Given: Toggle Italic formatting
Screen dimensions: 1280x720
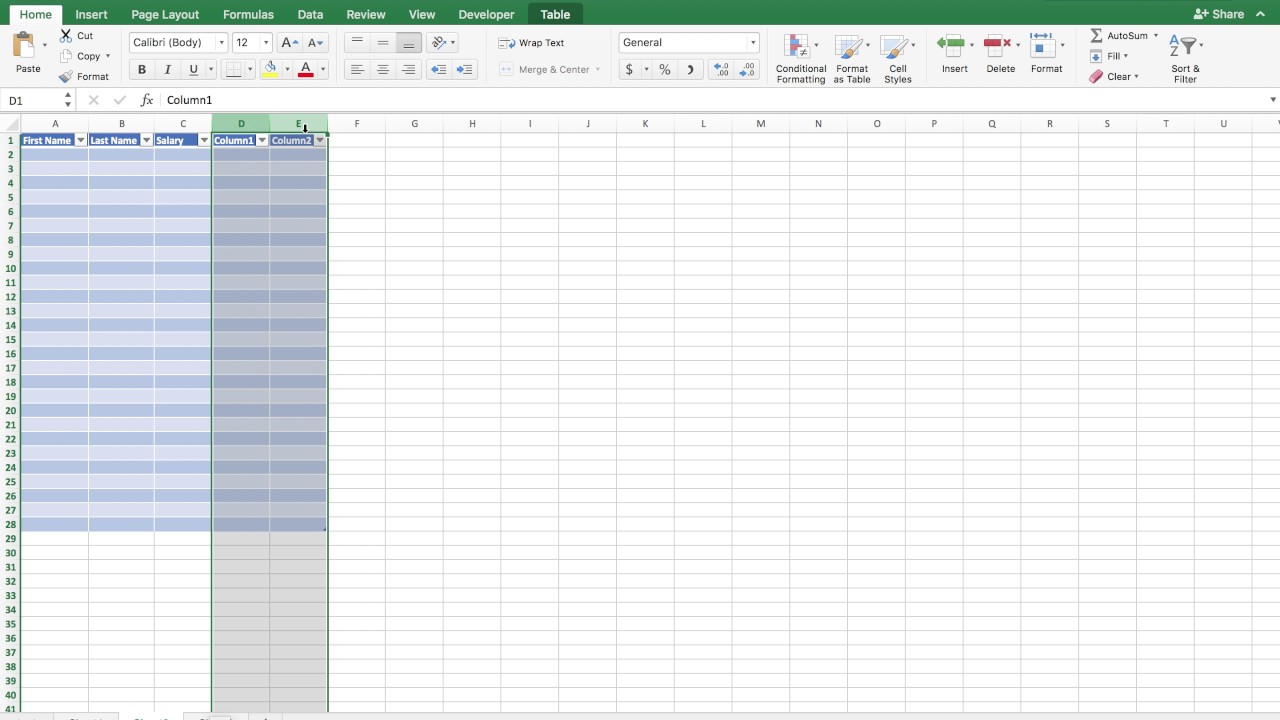Looking at the screenshot, I should (167, 70).
